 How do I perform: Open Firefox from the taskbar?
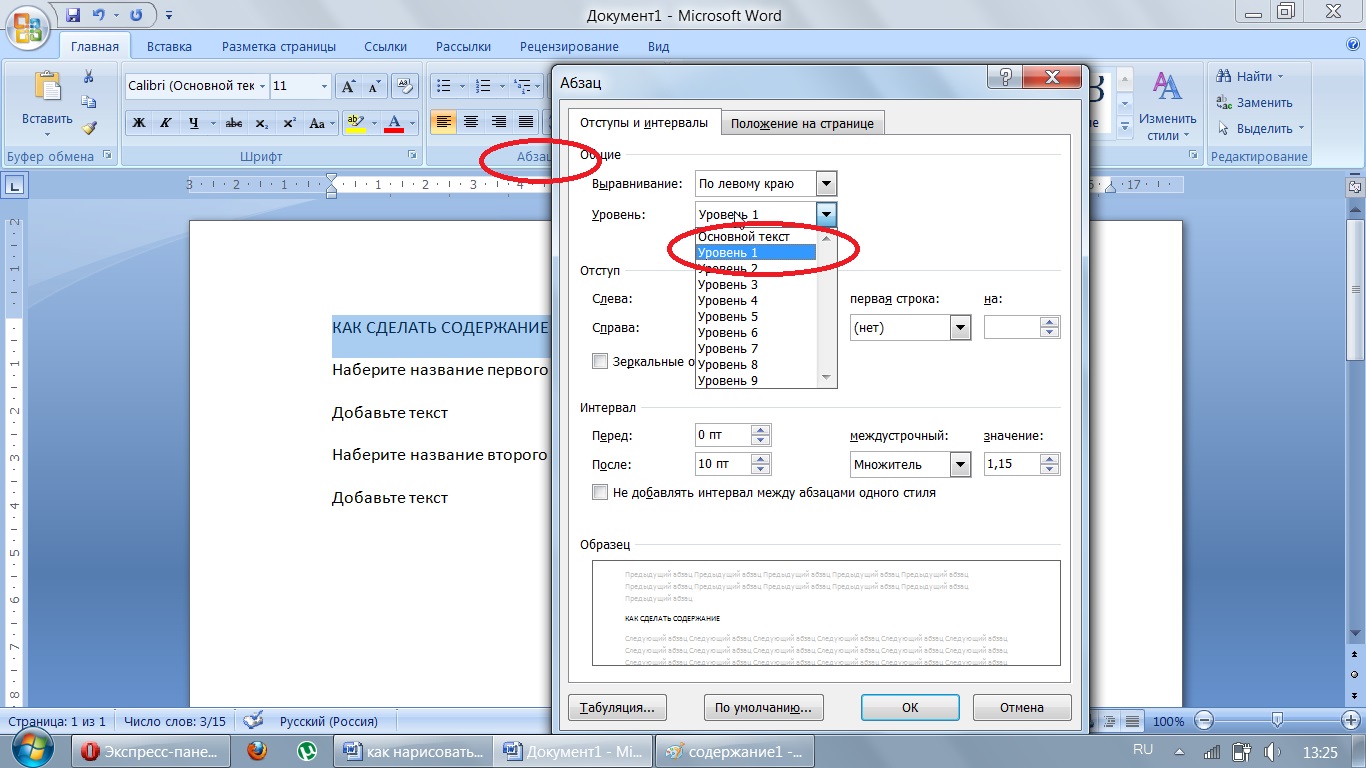coord(257,750)
